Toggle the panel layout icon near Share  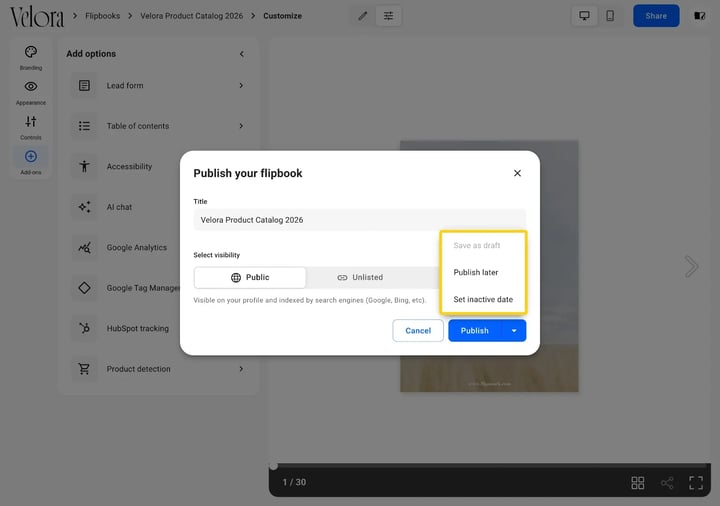point(699,16)
